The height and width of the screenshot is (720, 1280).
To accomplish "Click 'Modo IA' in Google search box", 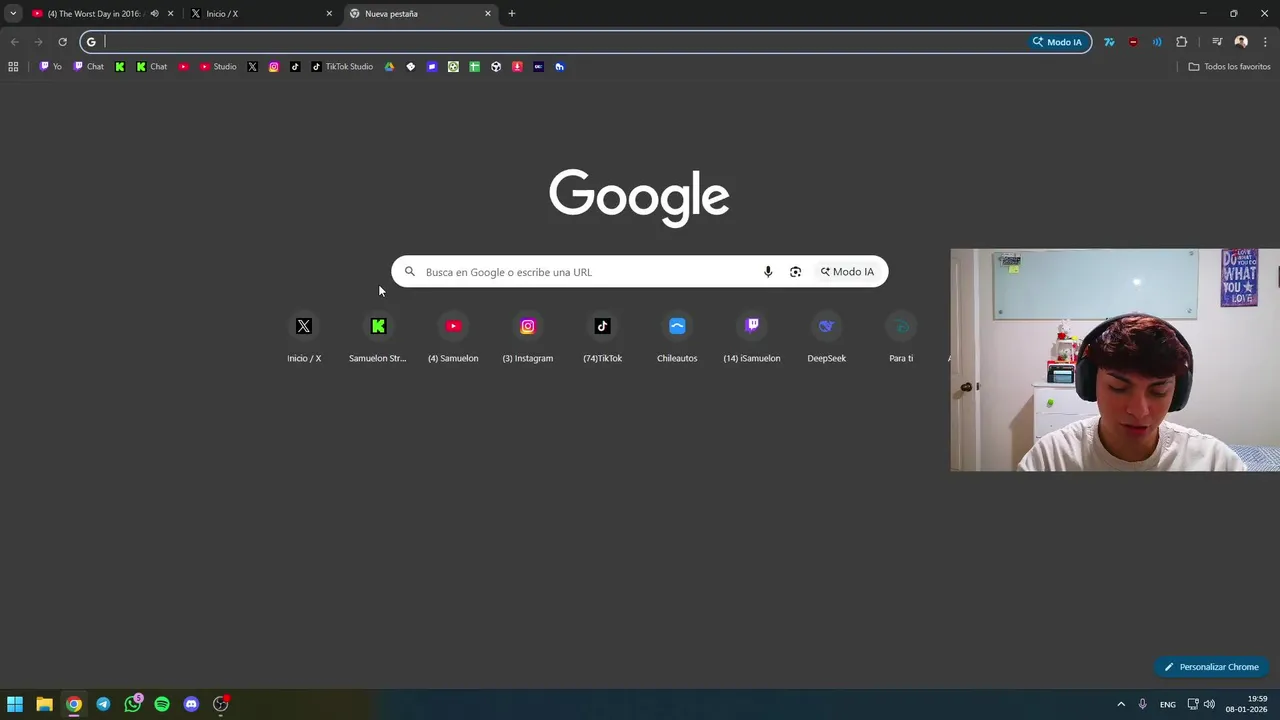I will 848,272.
